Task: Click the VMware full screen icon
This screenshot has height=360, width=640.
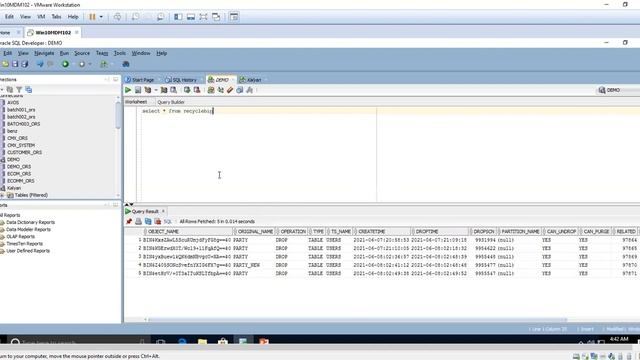Action: click(x=203, y=17)
